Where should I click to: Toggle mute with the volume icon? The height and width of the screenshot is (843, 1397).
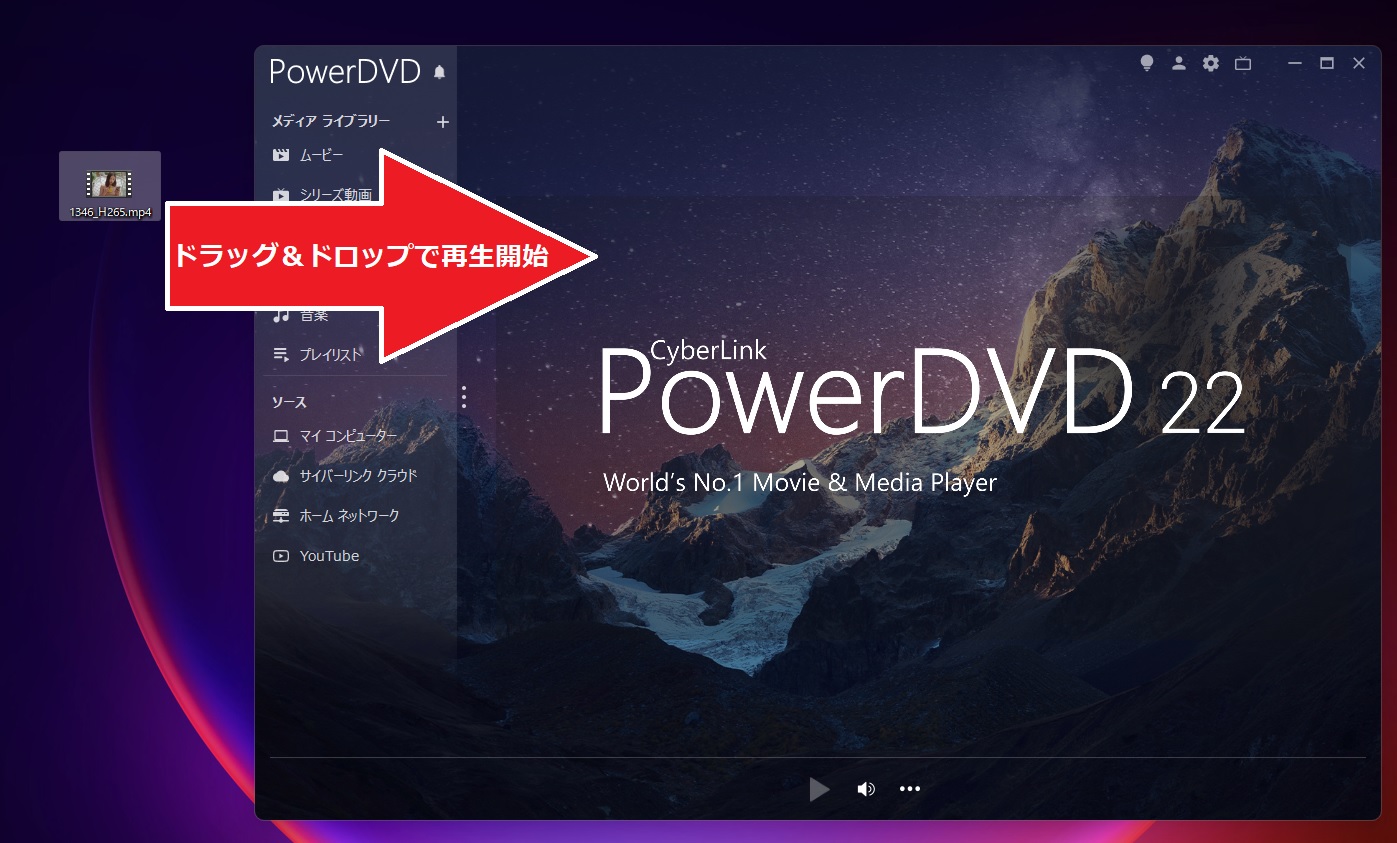point(865,789)
